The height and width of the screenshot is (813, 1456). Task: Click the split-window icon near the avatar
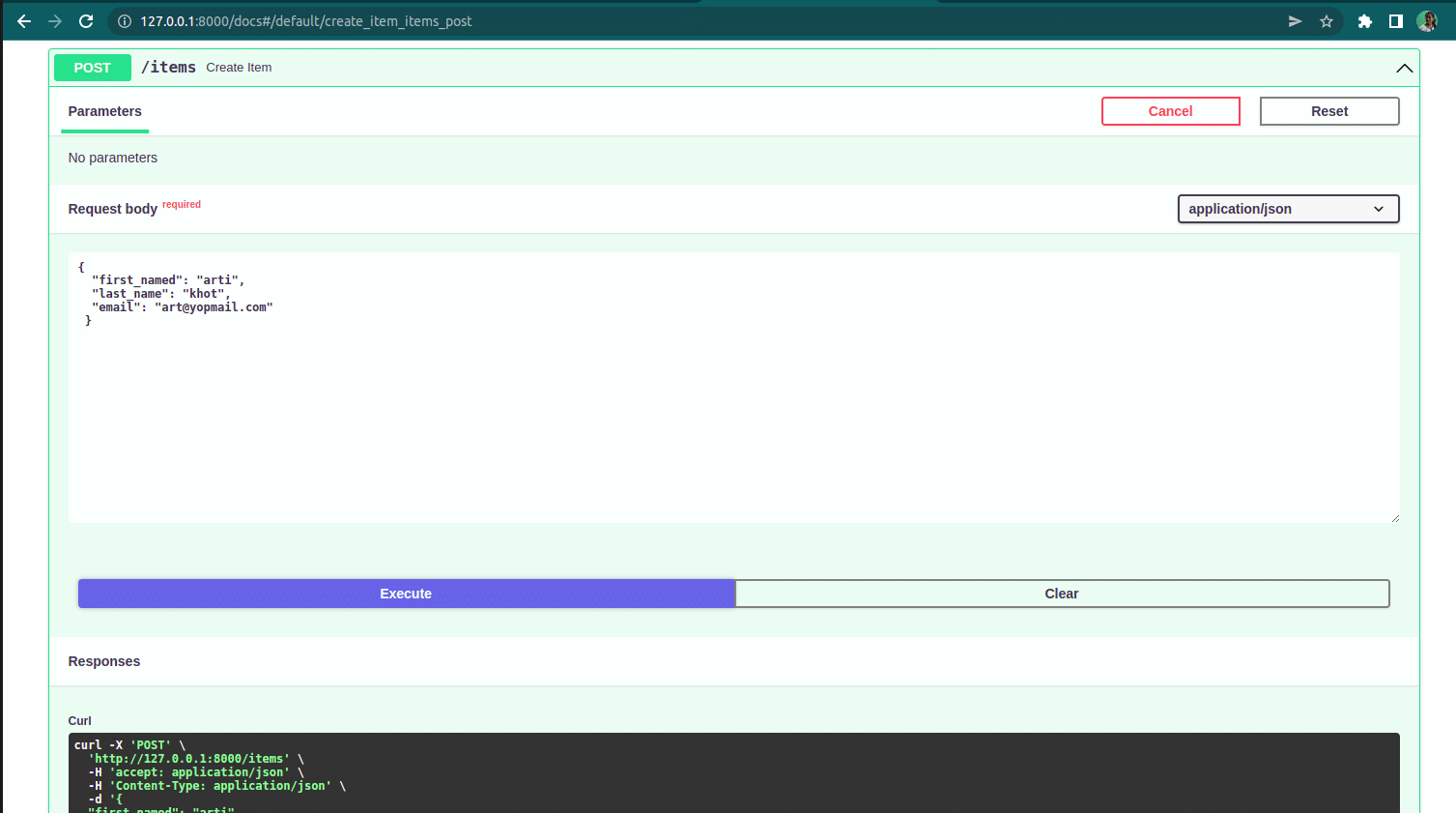click(1393, 20)
